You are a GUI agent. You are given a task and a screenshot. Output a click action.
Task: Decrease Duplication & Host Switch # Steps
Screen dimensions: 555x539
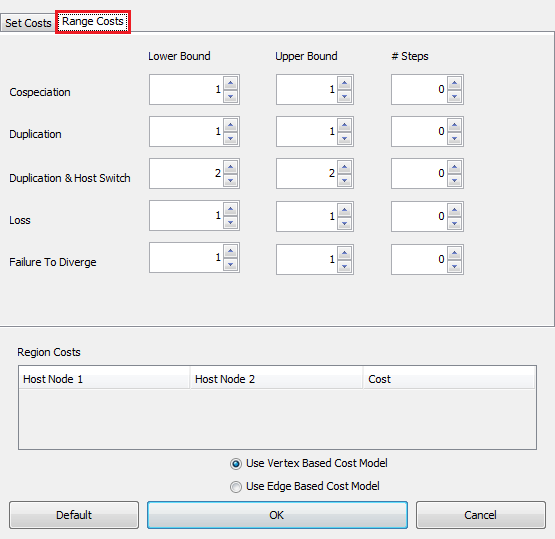click(x=454, y=180)
